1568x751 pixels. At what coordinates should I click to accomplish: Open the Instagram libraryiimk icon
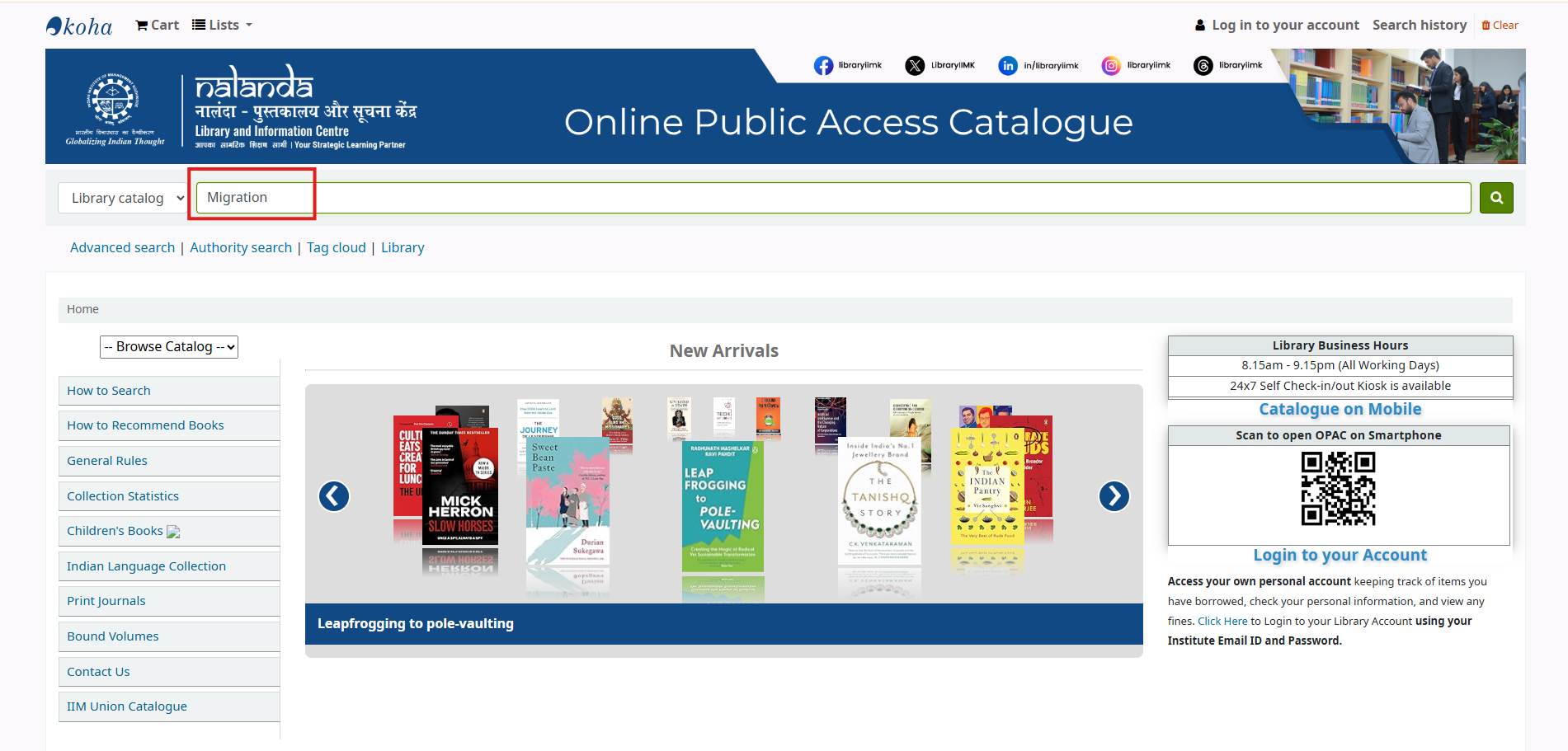1111,66
